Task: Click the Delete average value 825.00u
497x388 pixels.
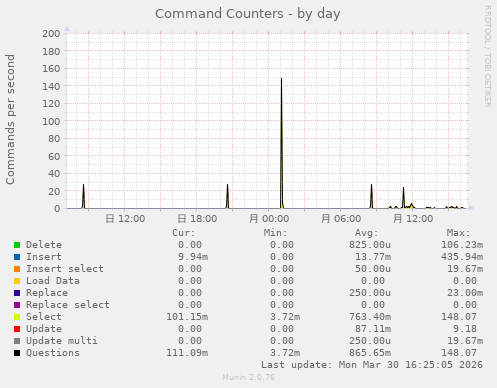Action: point(370,245)
